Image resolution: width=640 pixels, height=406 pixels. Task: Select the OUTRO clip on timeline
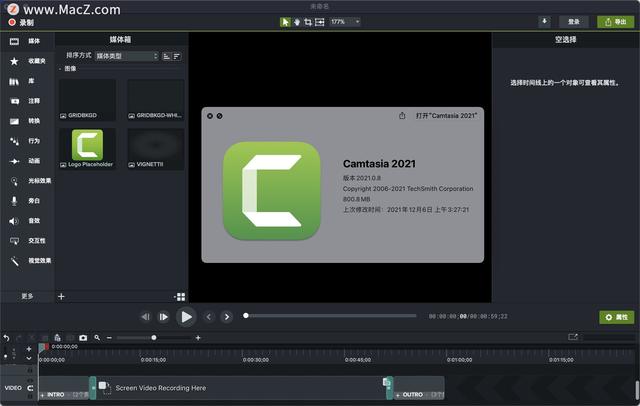[419, 388]
